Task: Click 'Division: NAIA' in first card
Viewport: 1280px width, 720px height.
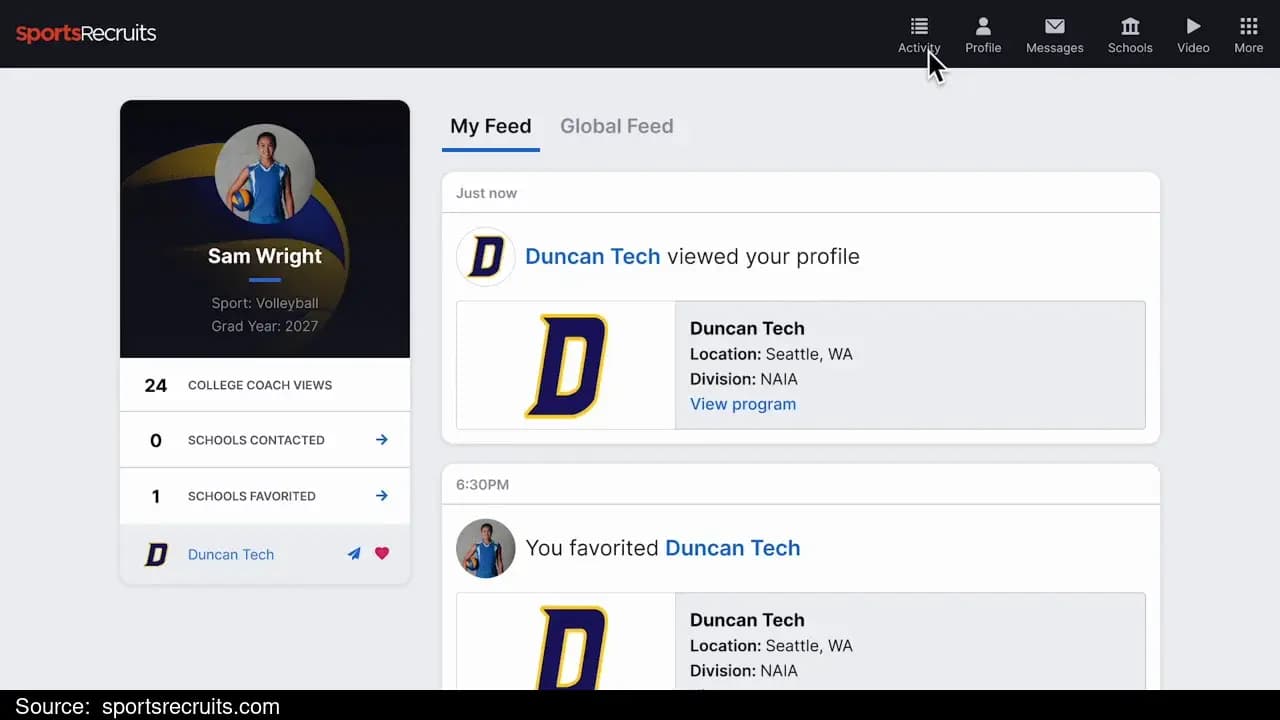Action: [x=744, y=379]
